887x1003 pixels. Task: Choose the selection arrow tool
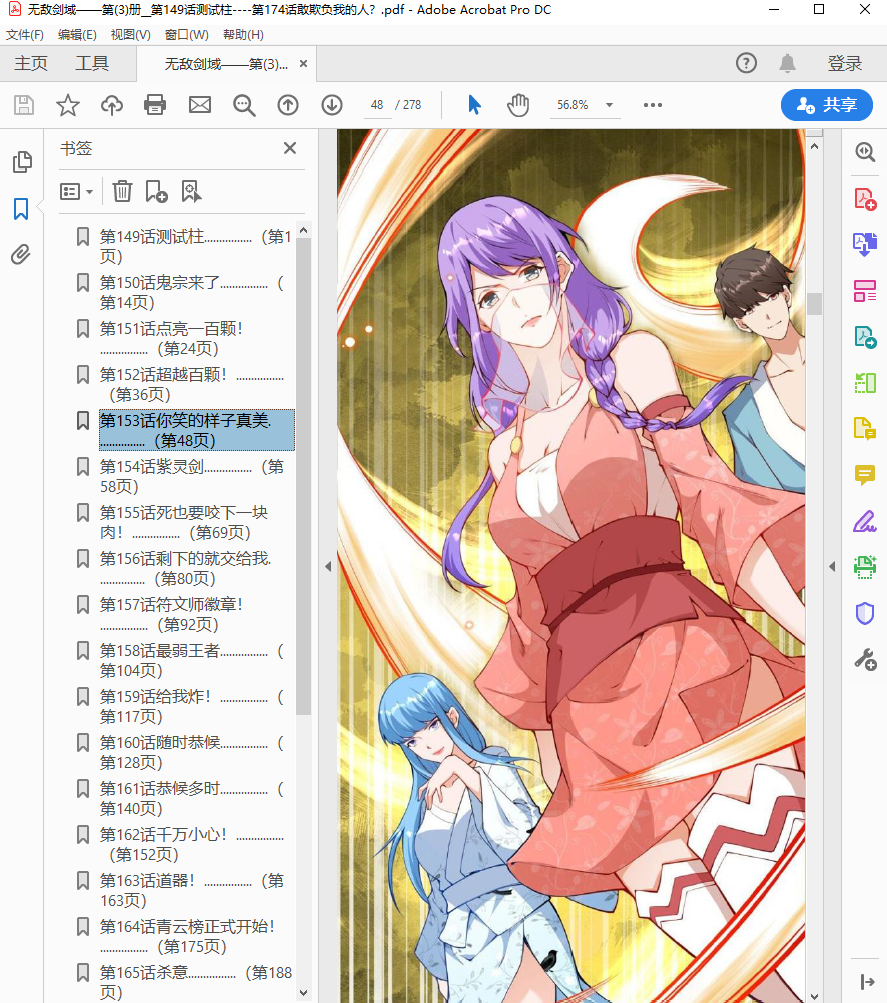(474, 104)
